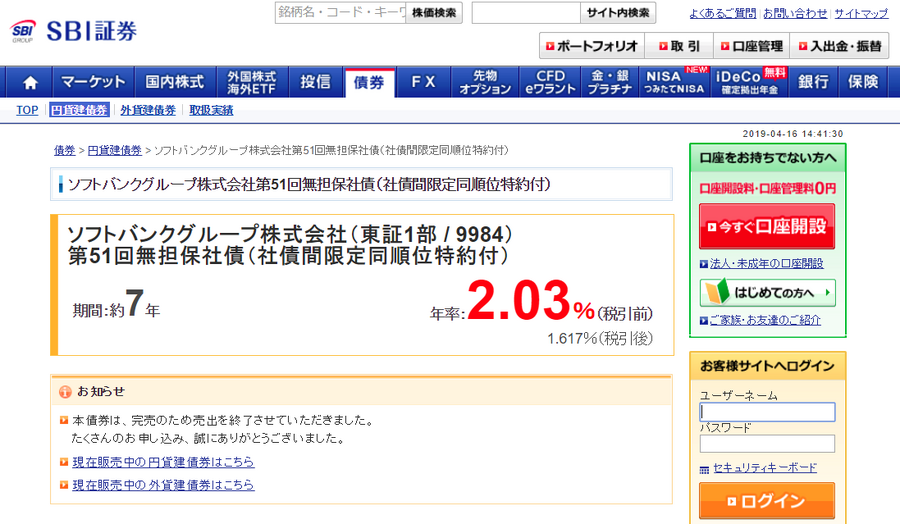Viewport: 900px width, 524px height.
Task: Open the CFD eワラント tab
Action: [x=550, y=82]
